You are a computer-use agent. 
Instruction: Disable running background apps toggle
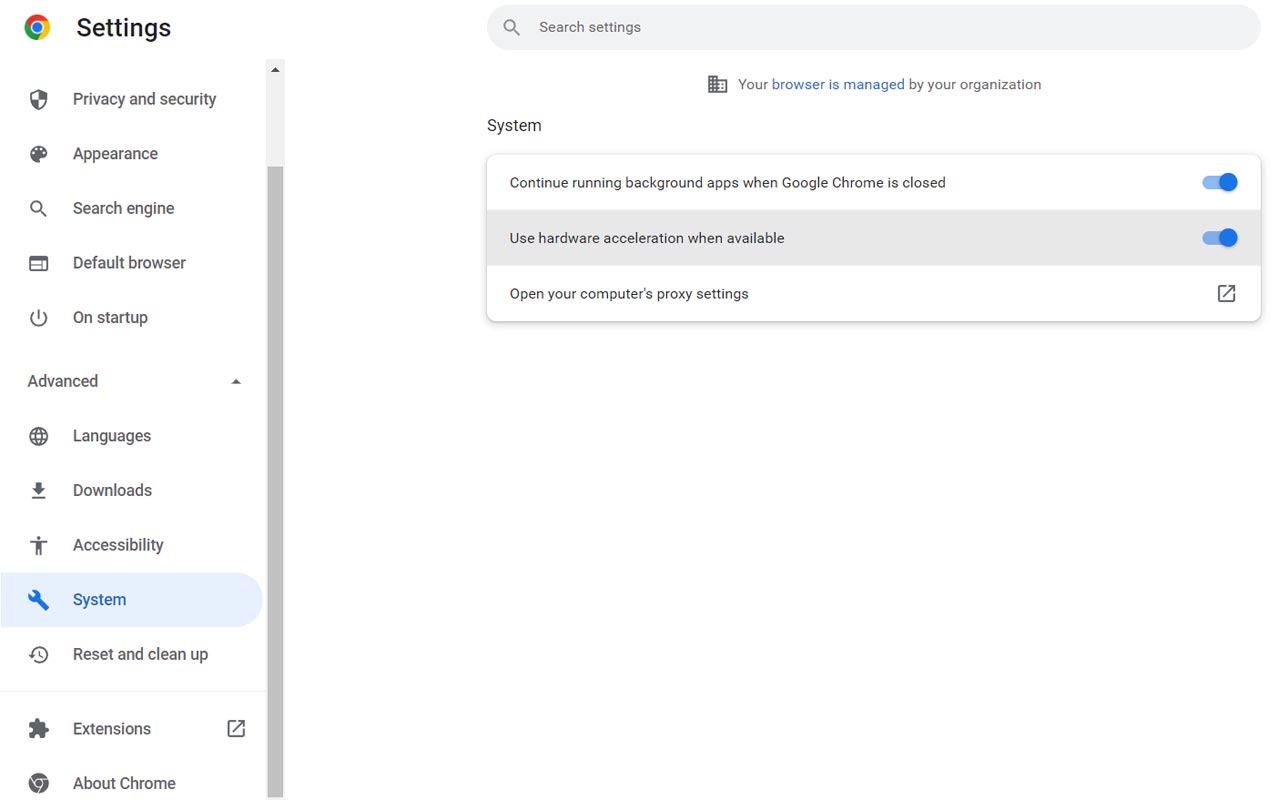pos(1220,182)
